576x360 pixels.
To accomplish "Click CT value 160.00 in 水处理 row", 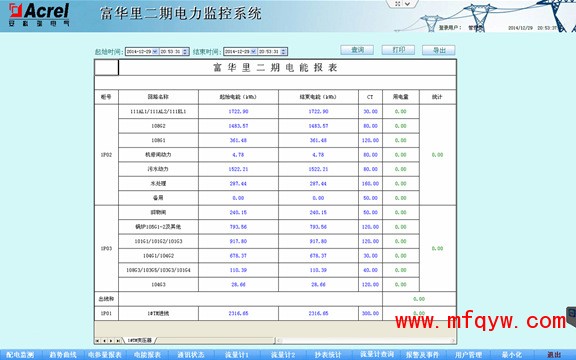I will click(x=370, y=183).
